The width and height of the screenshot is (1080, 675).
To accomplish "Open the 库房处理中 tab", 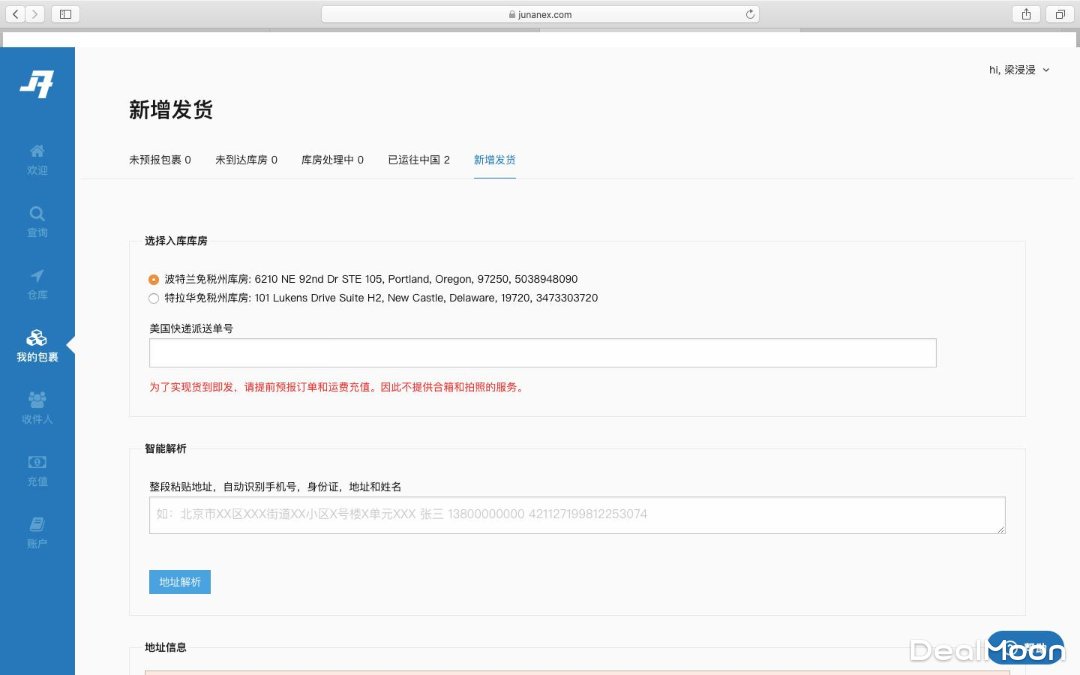I will (x=332, y=160).
